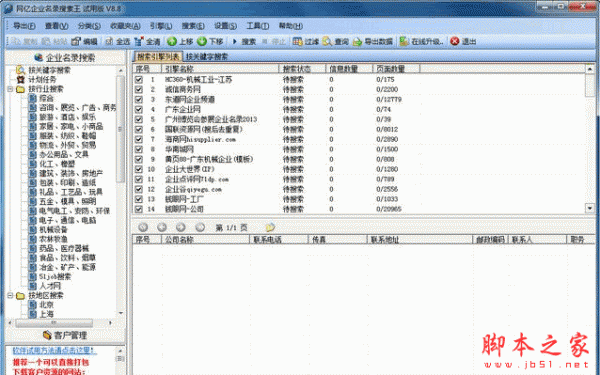This screenshot has width=600, height=375.
Task: Open the 查看(V) menu
Action: (57, 26)
